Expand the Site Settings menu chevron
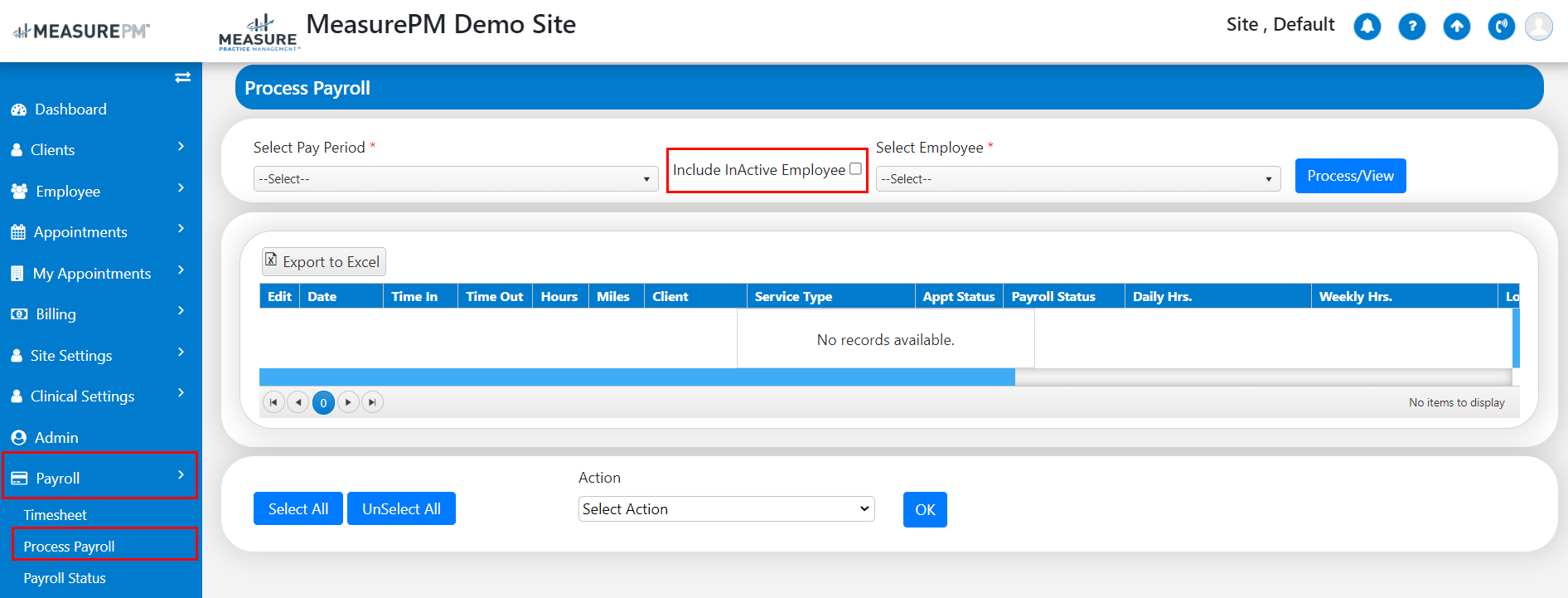The height and width of the screenshot is (598, 1568). point(181,352)
